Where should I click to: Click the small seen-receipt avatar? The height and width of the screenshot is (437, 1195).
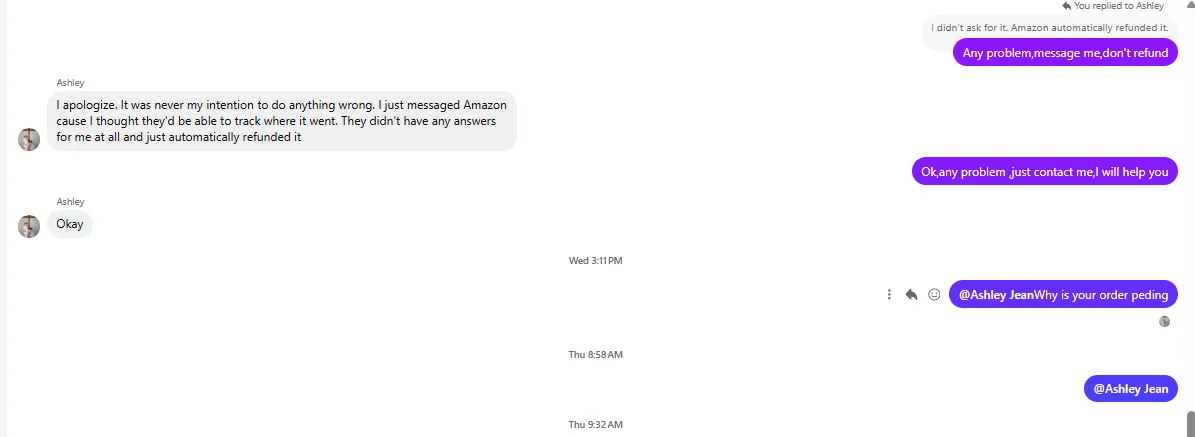coord(1164,321)
